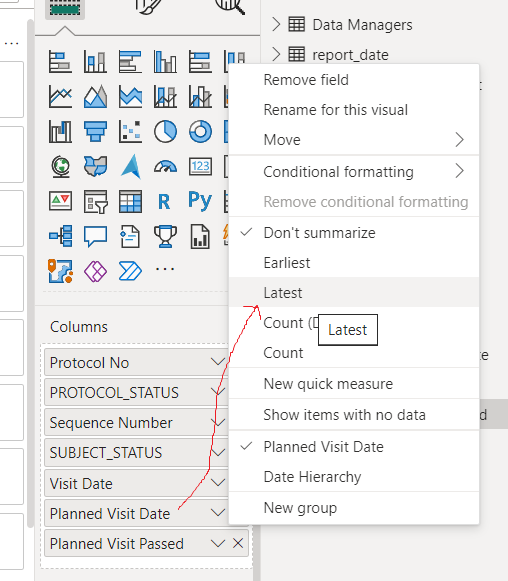Expand the report_date table
Viewport: 508px width, 581px height.
click(276, 55)
